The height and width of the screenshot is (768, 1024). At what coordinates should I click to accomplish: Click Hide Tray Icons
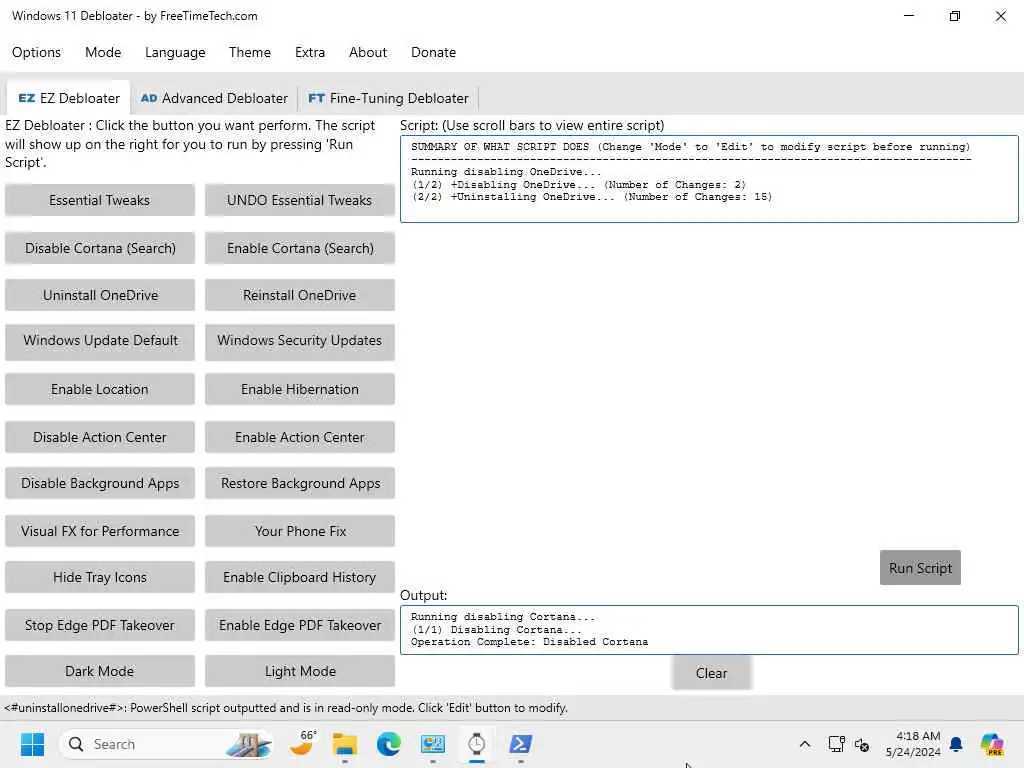coord(99,577)
